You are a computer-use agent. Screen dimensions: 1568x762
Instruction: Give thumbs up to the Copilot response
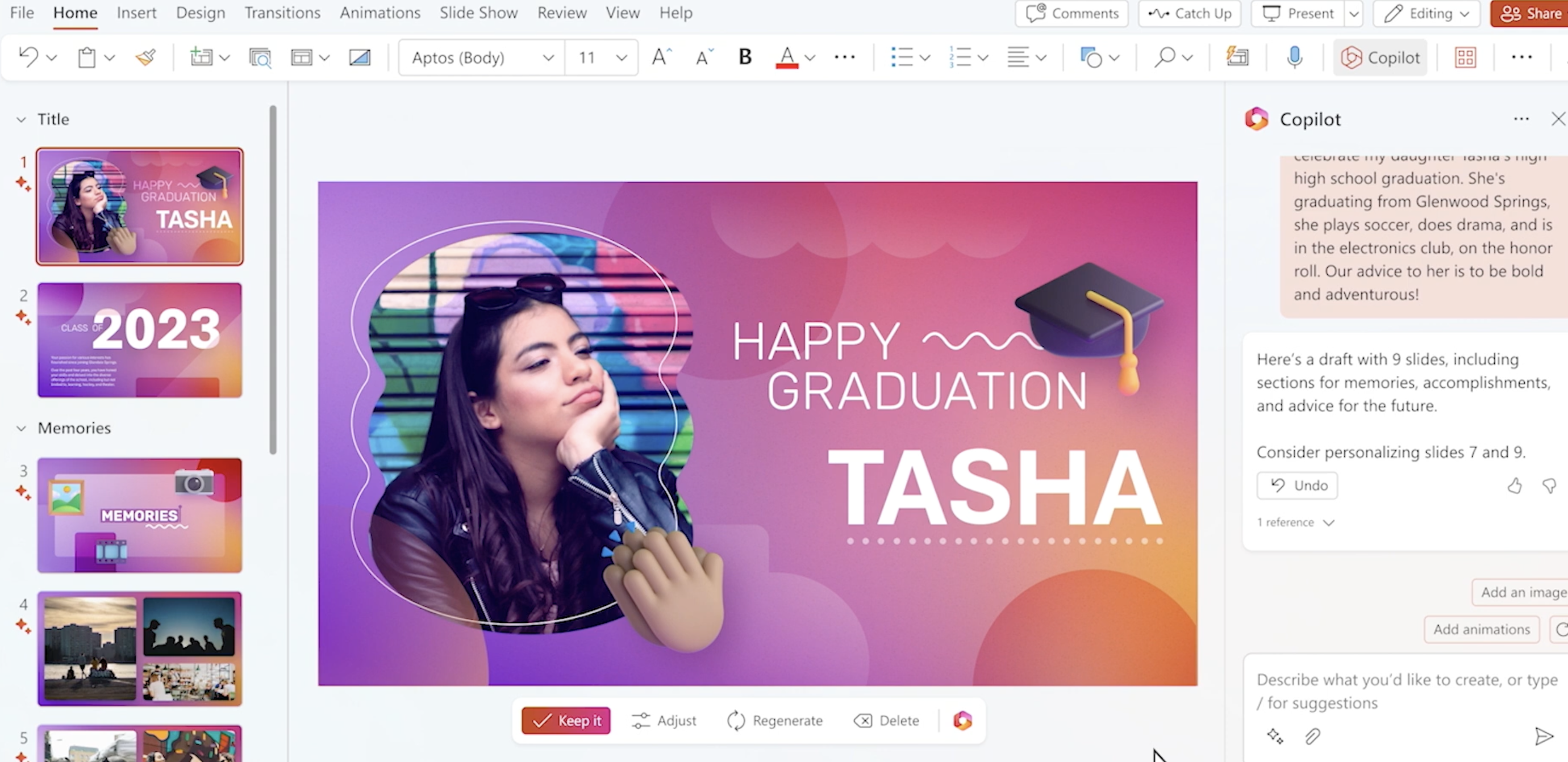click(1515, 485)
